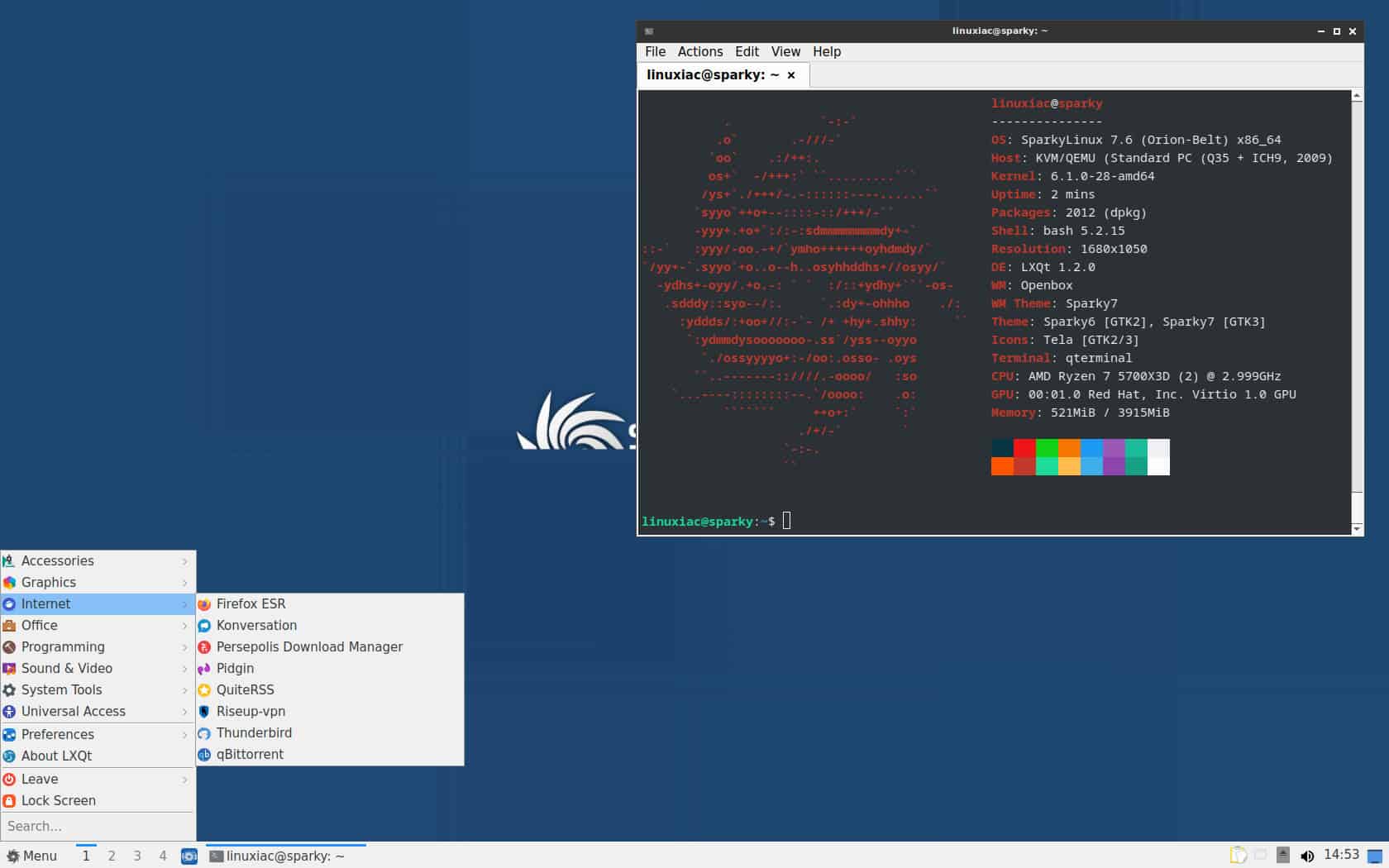
Task: Open QuiteRSS feed reader
Action: [x=245, y=689]
